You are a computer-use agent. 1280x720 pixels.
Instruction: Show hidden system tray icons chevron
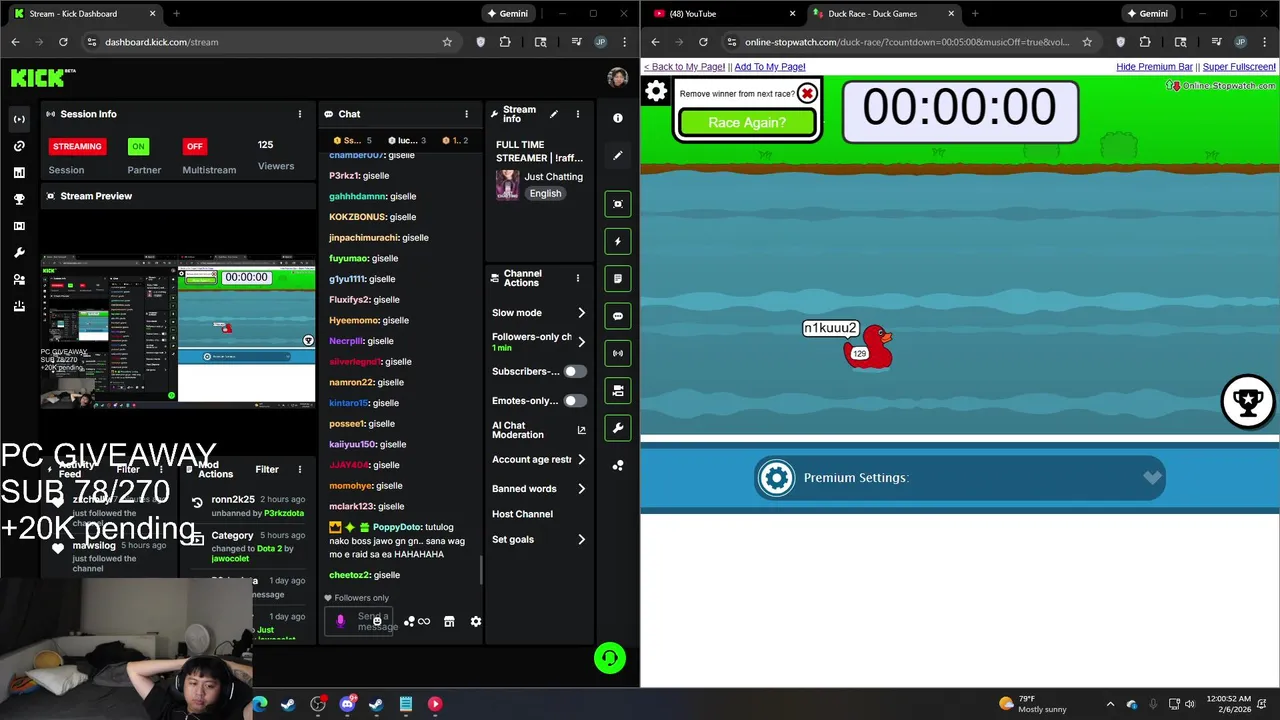(1110, 704)
